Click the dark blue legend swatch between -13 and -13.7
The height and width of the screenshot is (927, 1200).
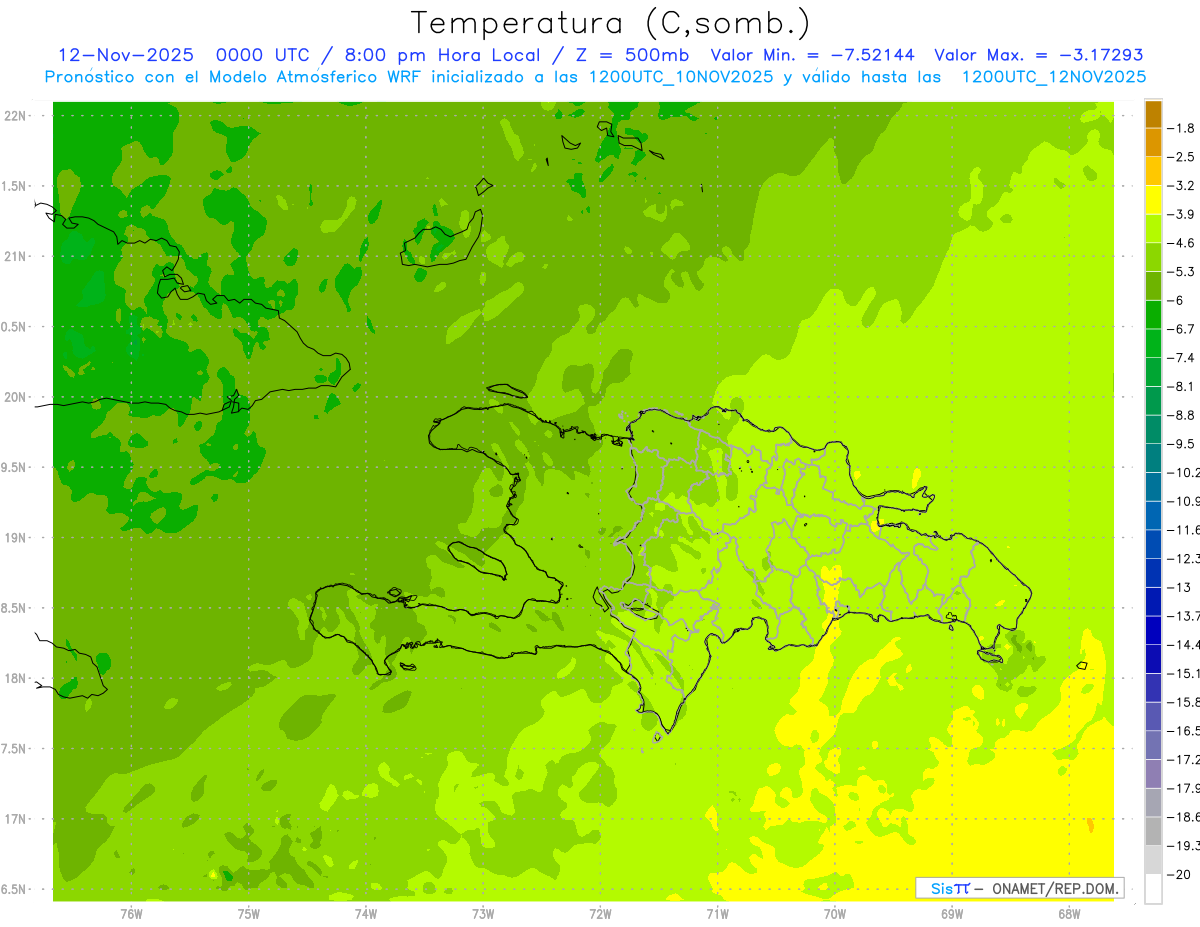1153,601
